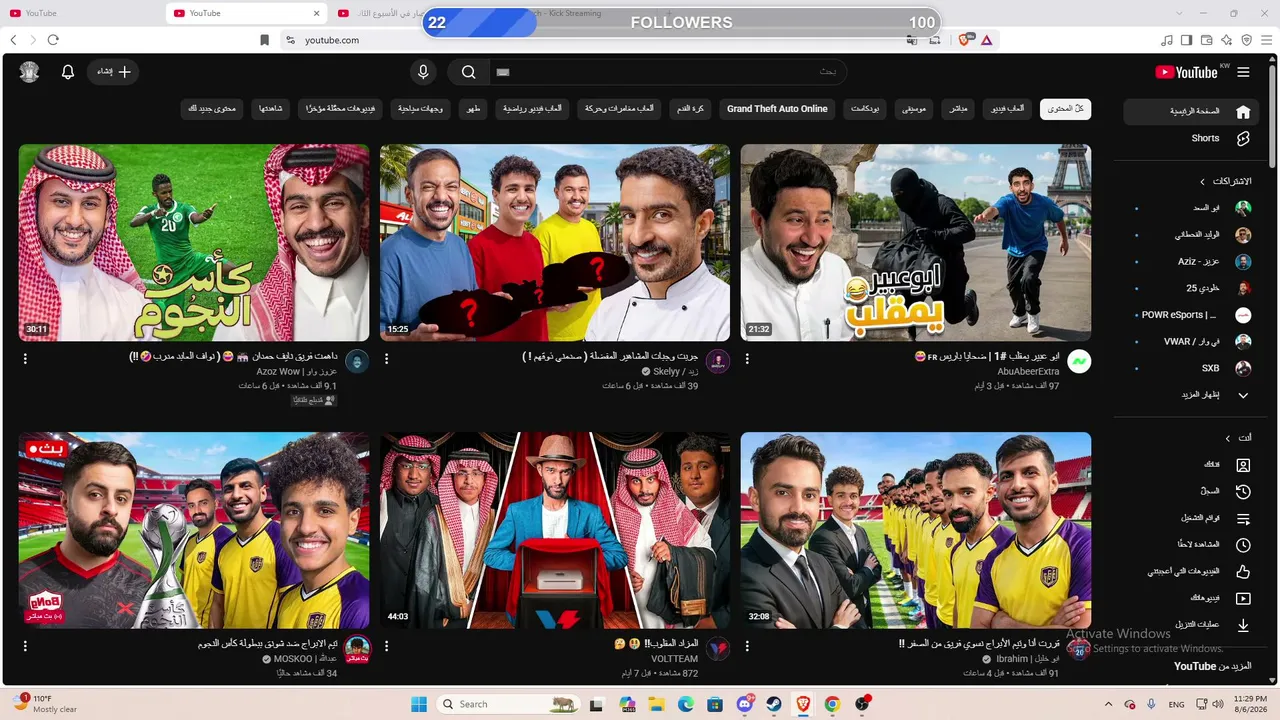Select the 'مباشر' filter chip
The image size is (1280, 720).
coord(960,109)
